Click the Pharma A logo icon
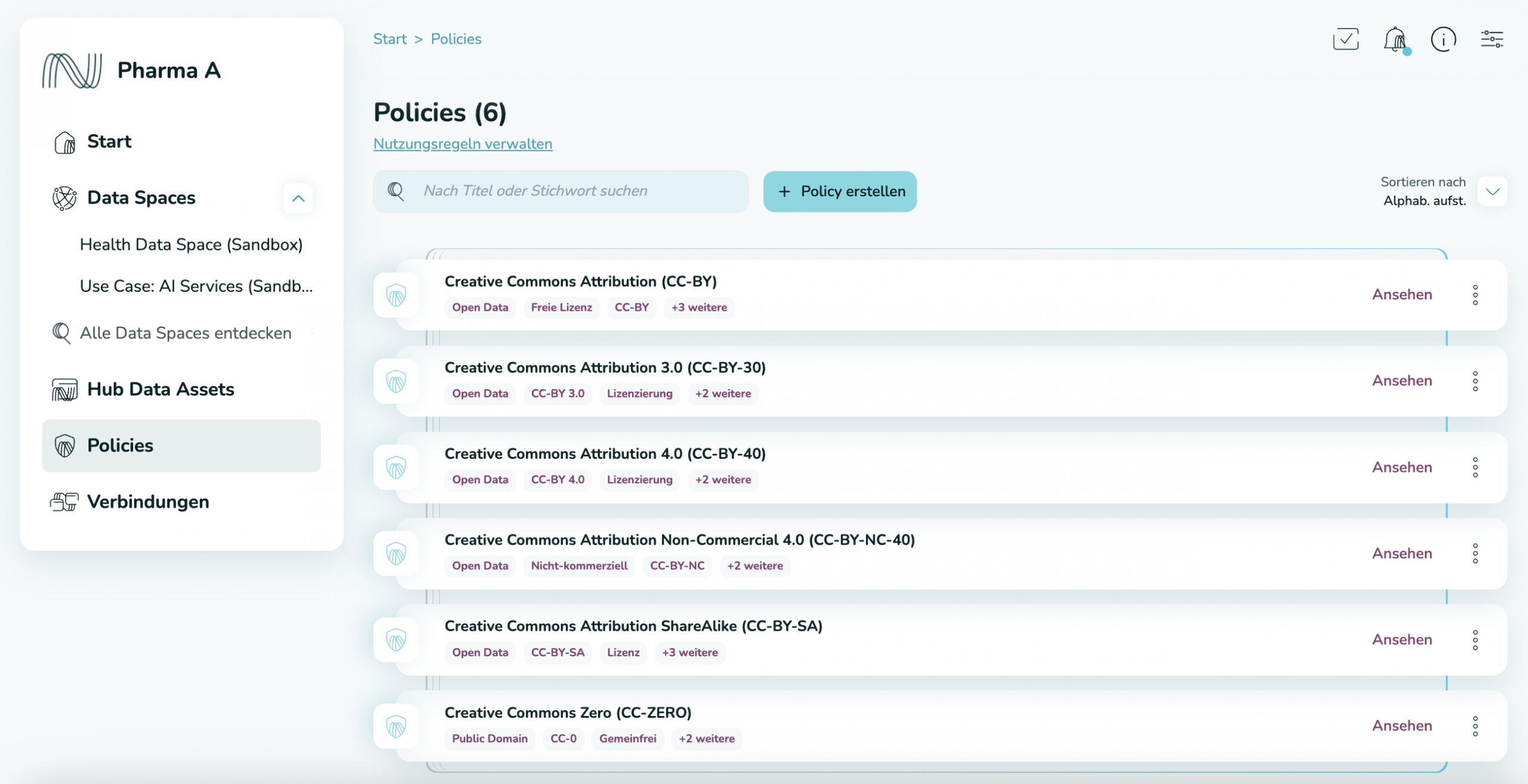1528x784 pixels. 72,70
